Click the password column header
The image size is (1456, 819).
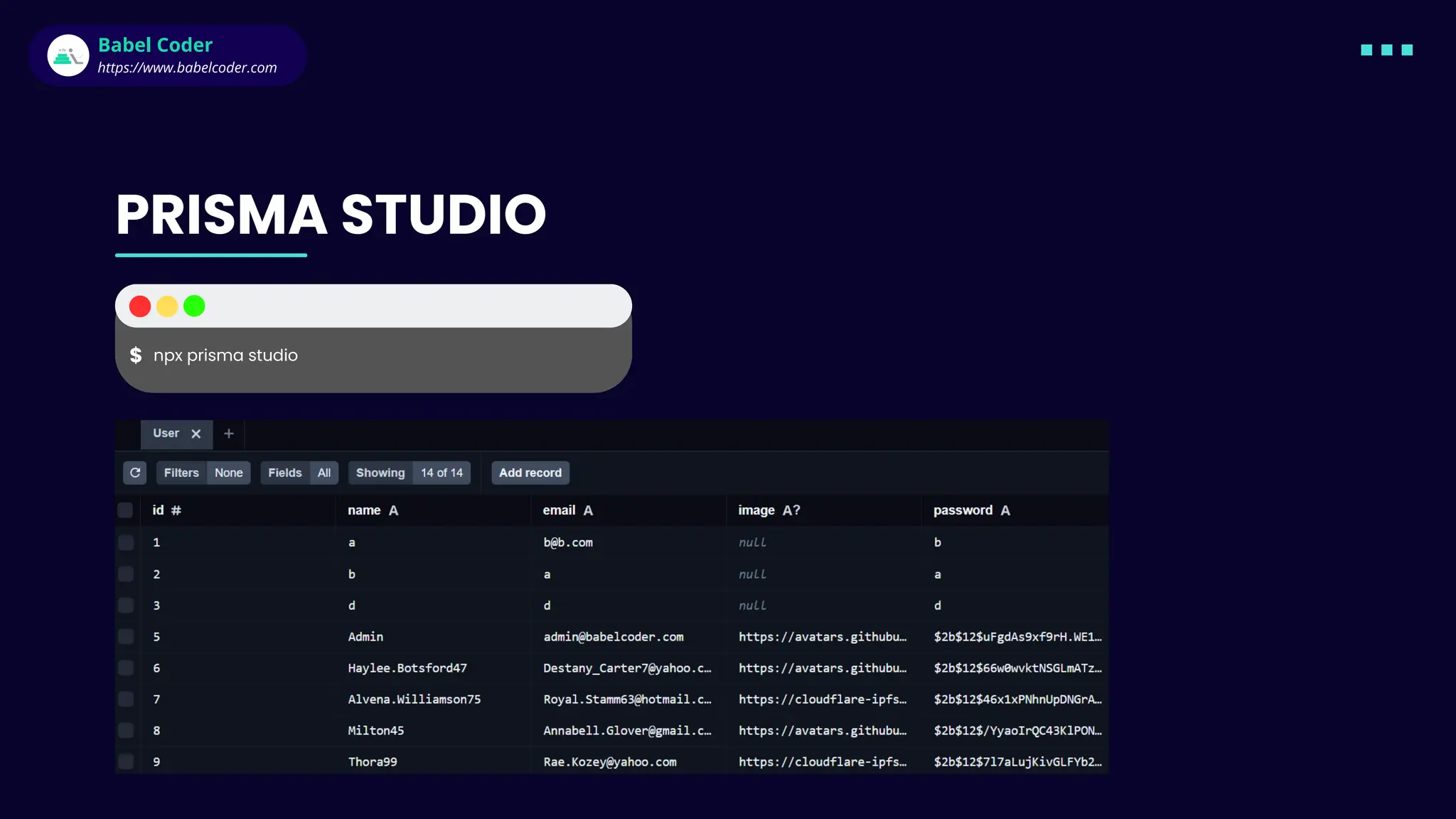[x=1015, y=510]
